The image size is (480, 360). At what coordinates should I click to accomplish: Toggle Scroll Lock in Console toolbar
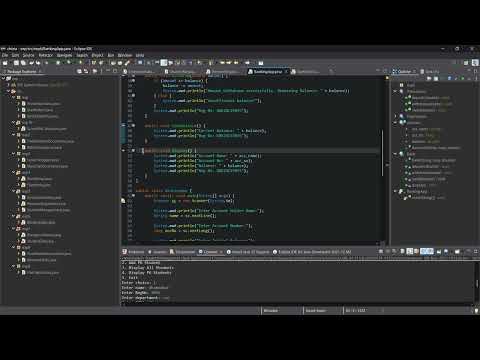pyautogui.click(x=410, y=251)
